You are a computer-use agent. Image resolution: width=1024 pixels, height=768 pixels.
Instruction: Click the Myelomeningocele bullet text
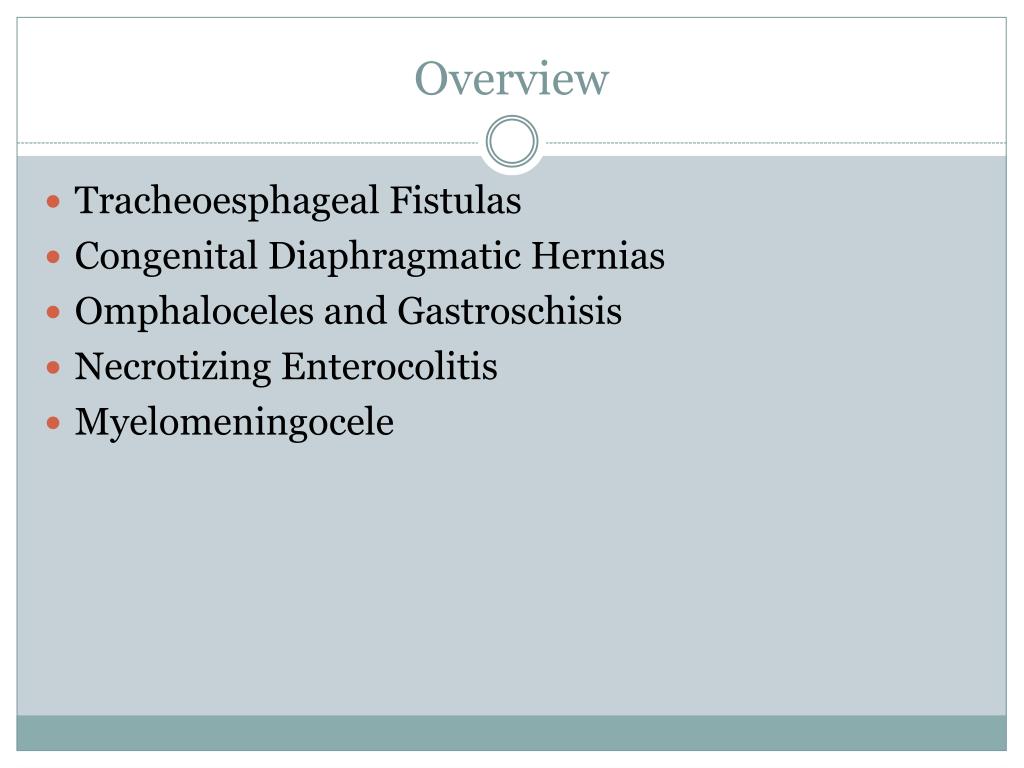click(234, 423)
